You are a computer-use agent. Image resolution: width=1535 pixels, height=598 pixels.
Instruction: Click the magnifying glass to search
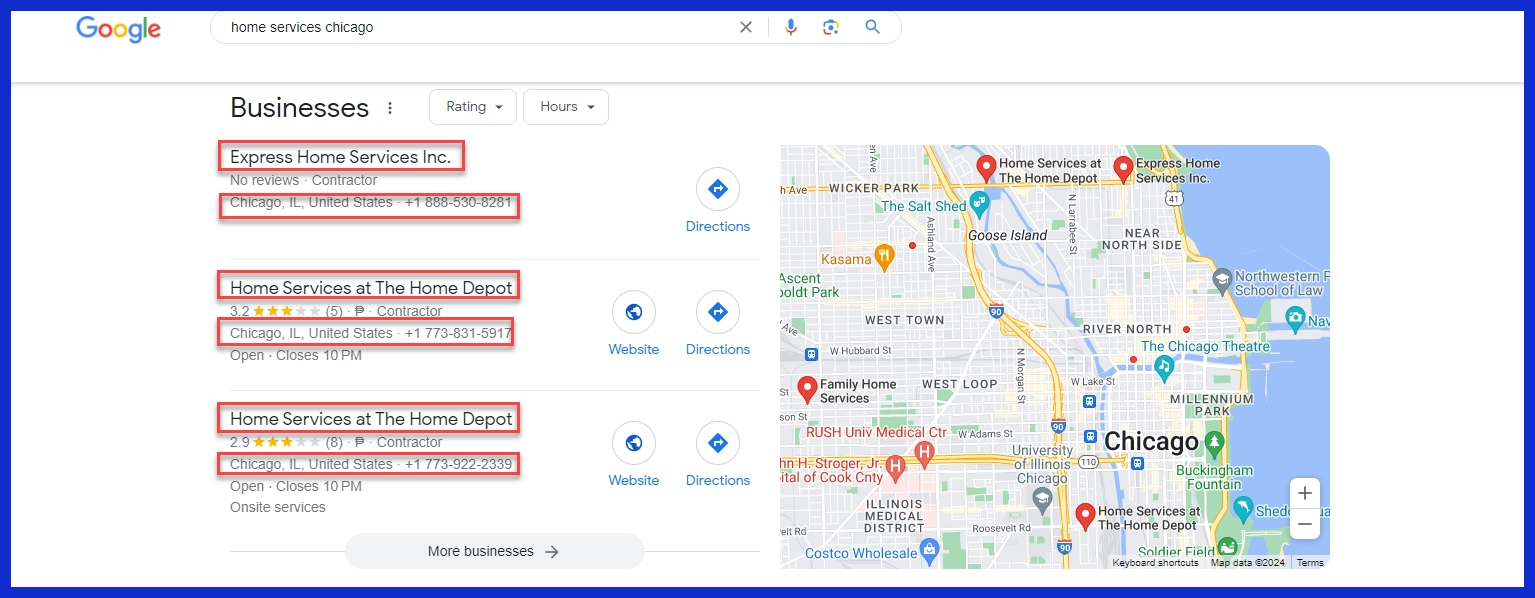(x=871, y=27)
